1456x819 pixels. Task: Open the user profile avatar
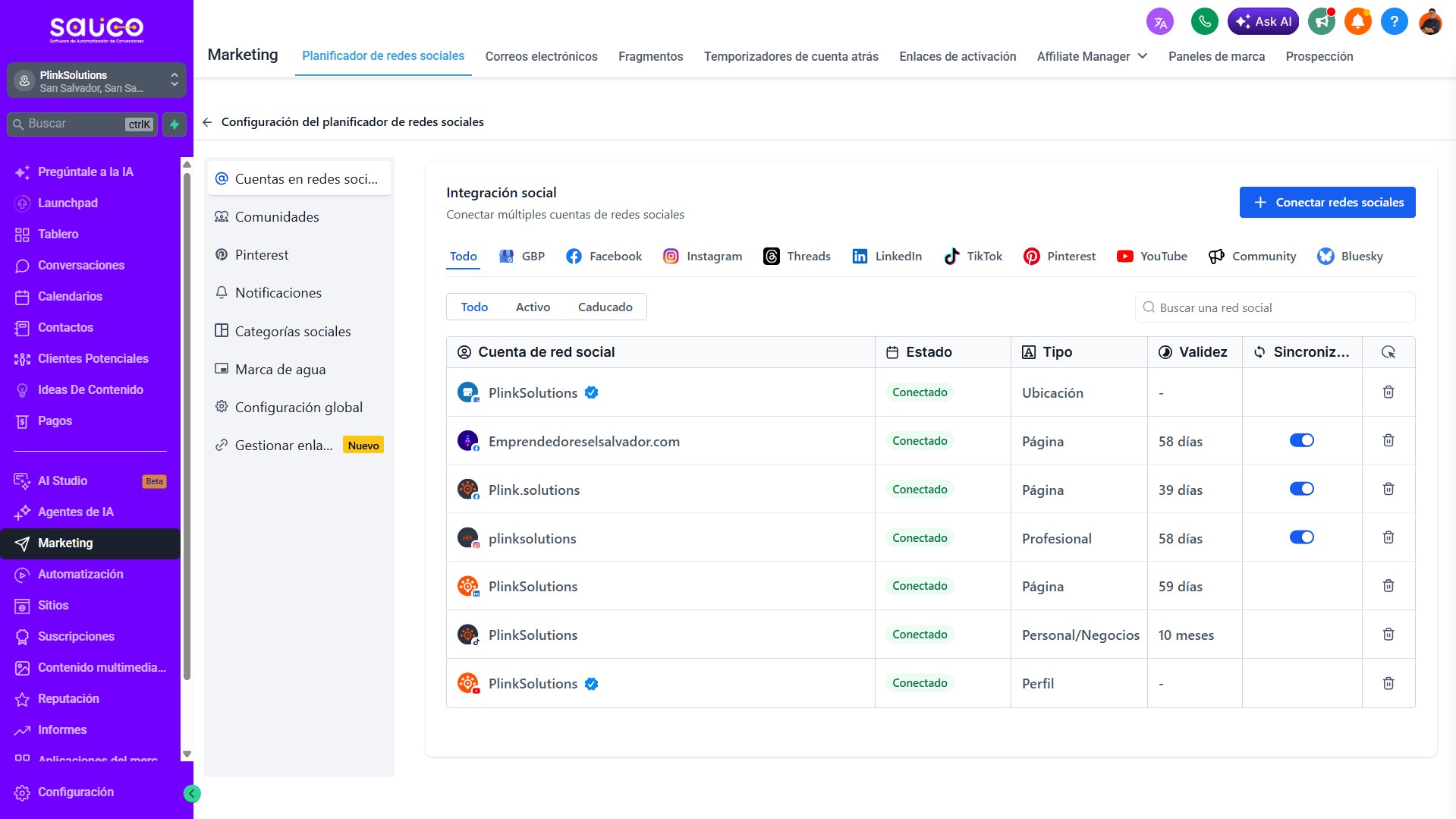[1430, 22]
